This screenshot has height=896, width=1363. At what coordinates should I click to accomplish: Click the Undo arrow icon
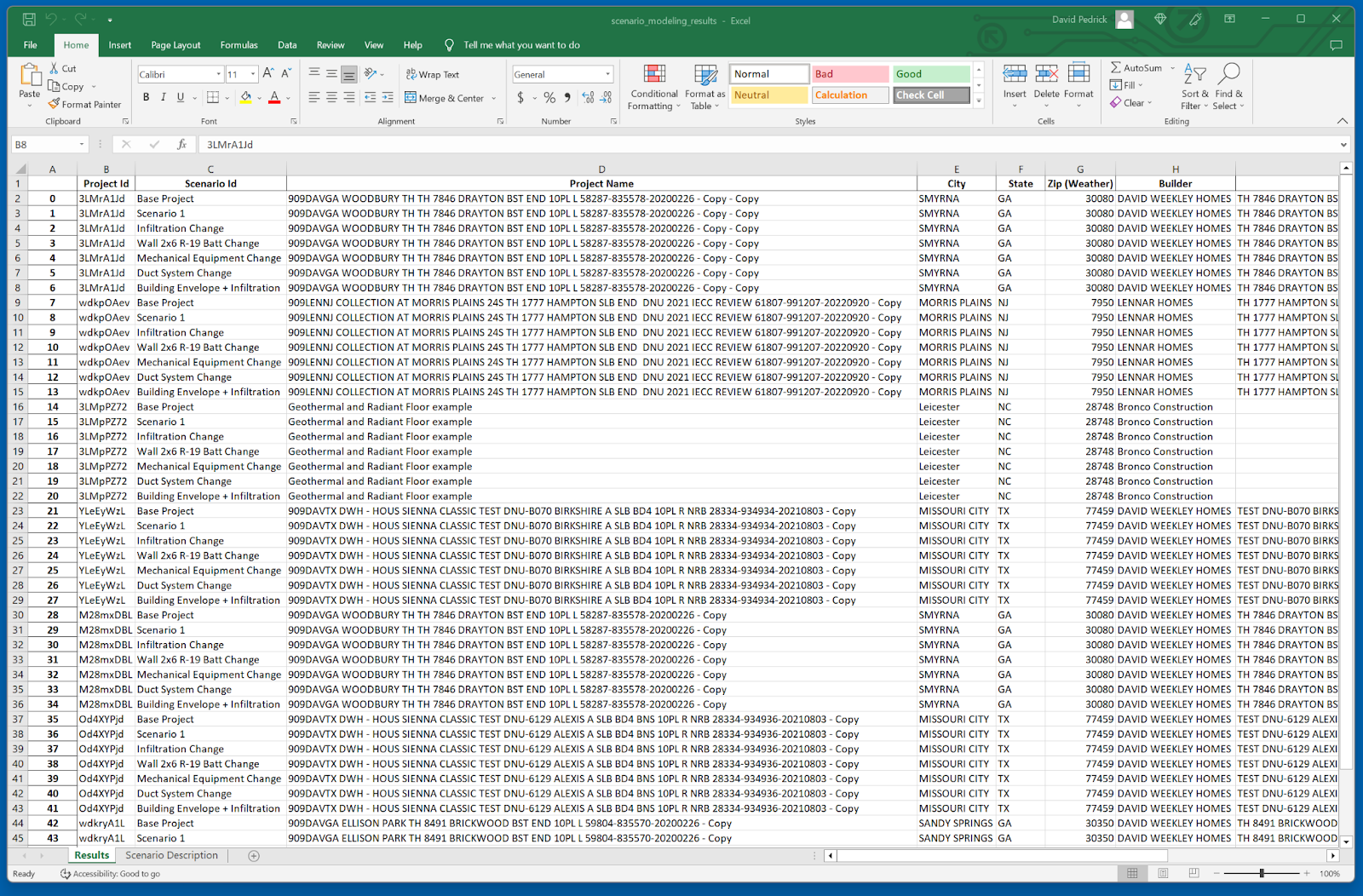click(51, 19)
